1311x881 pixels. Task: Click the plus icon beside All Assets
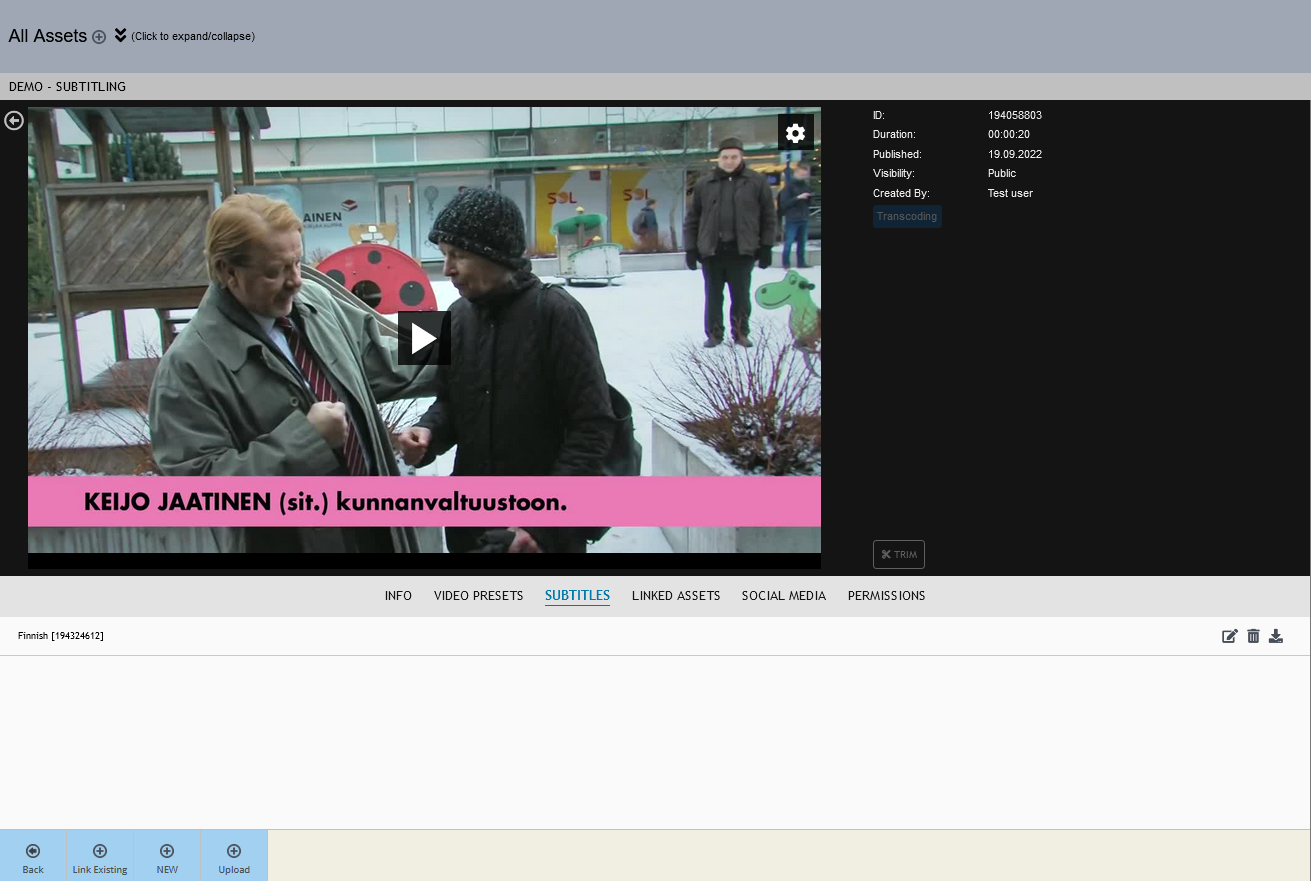(x=99, y=37)
